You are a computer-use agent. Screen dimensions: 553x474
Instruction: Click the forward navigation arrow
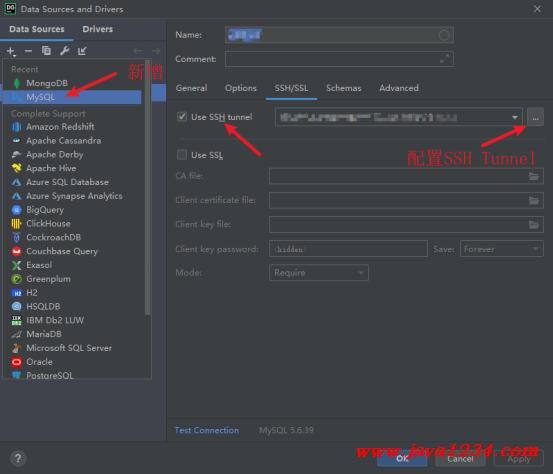(x=156, y=51)
